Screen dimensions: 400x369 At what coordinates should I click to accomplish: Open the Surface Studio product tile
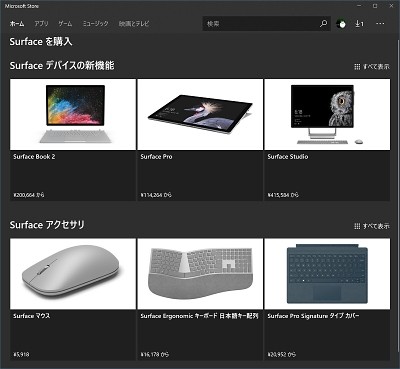pos(327,140)
